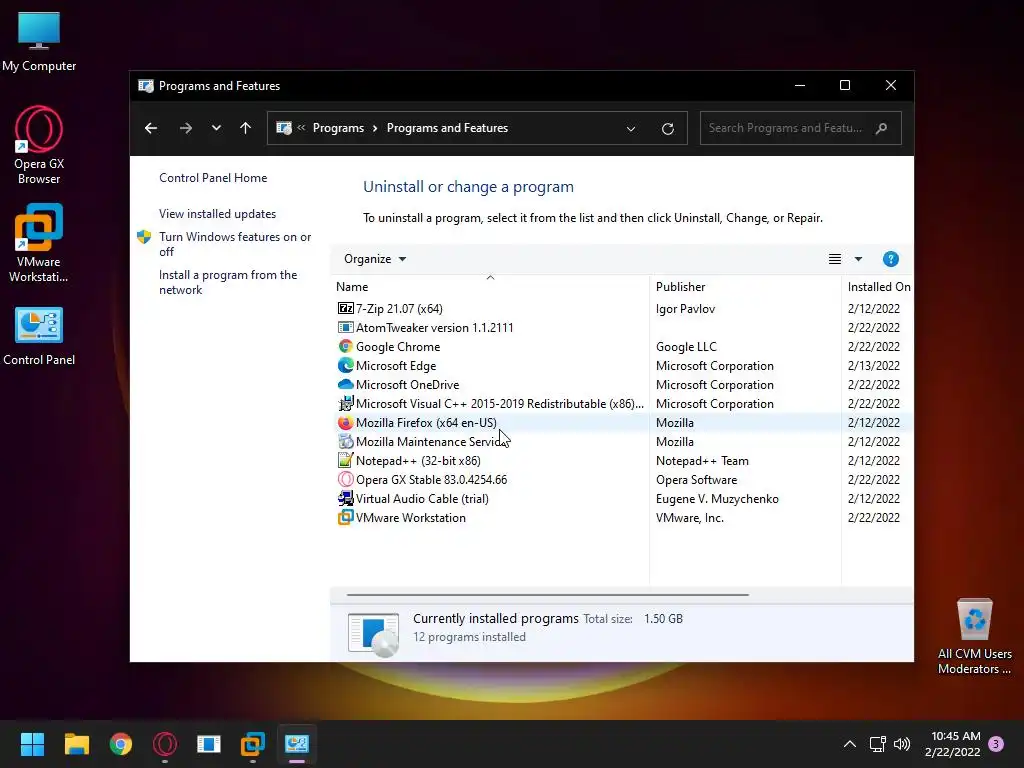Expand the address bar path chevrons before Programs

pyautogui.click(x=301, y=128)
